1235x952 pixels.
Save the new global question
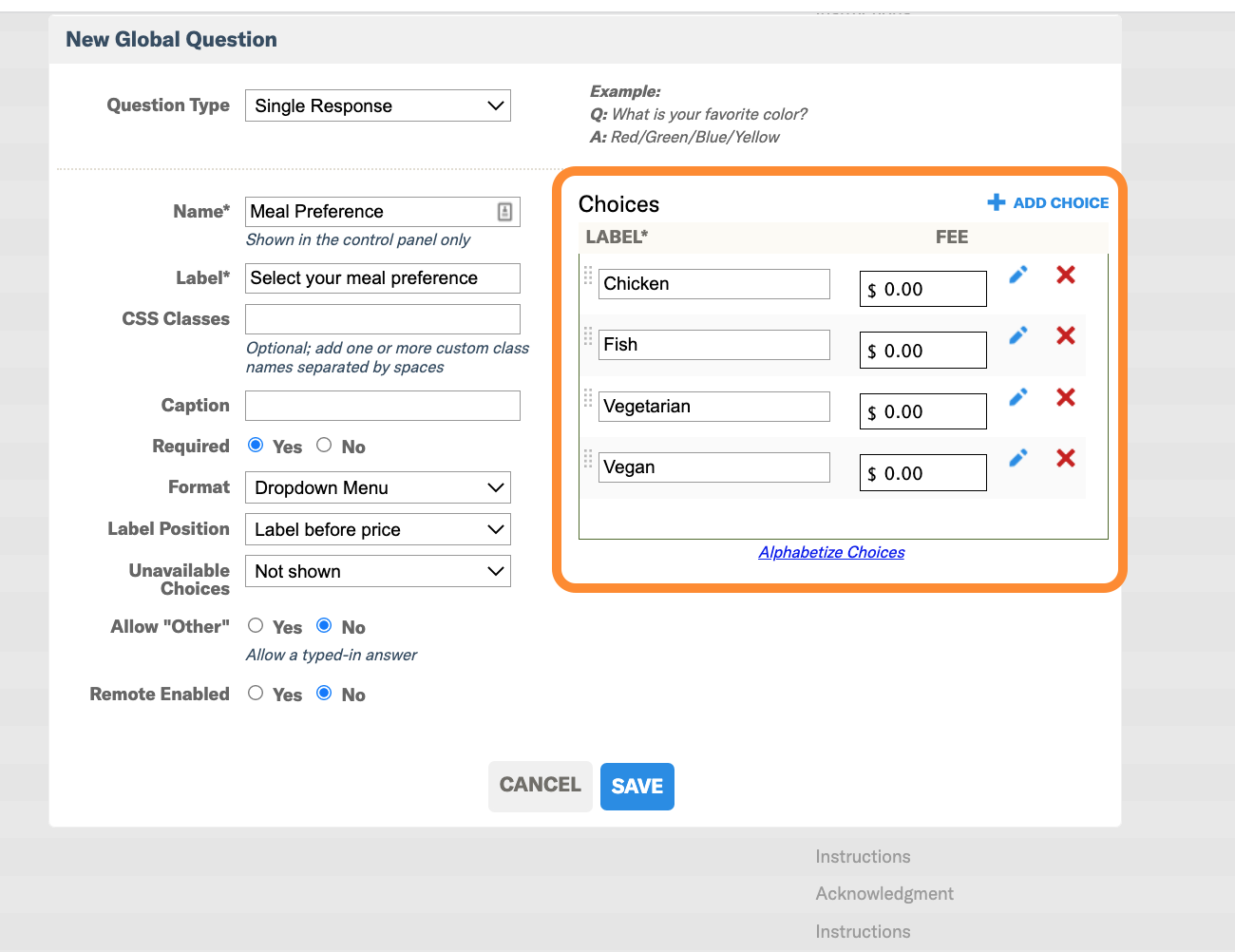click(x=637, y=787)
